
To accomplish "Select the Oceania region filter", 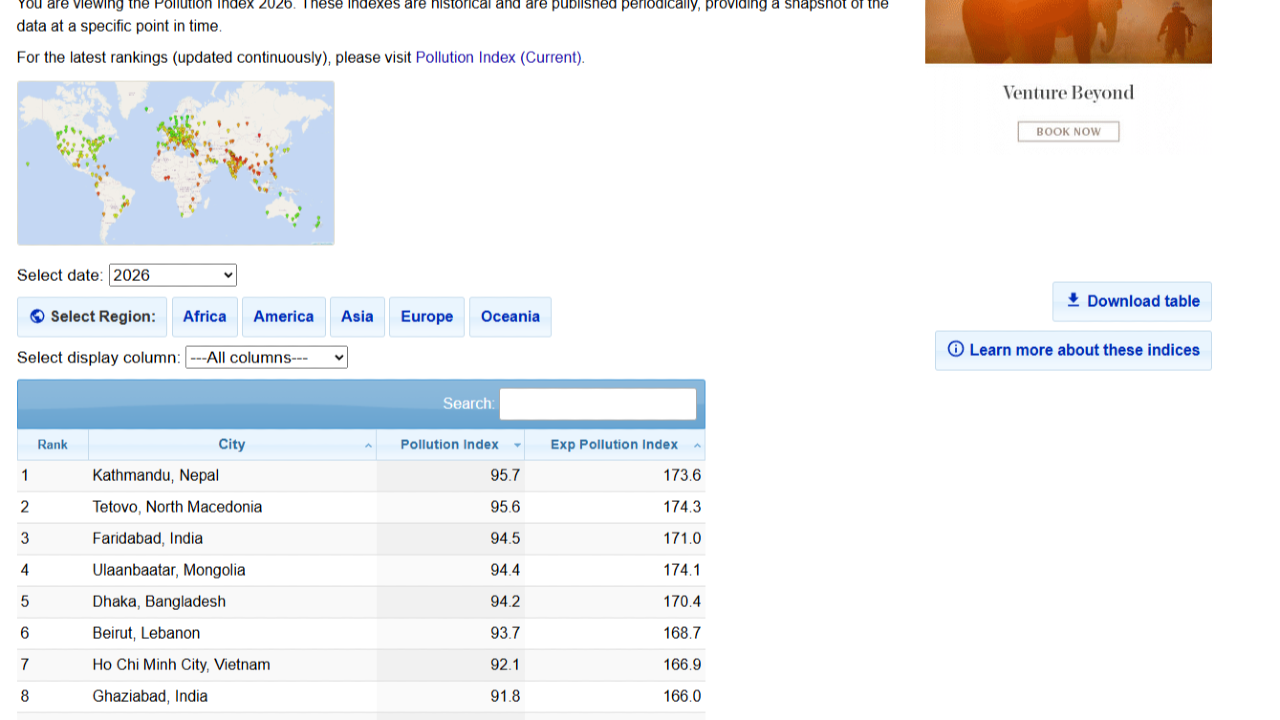I will (510, 316).
